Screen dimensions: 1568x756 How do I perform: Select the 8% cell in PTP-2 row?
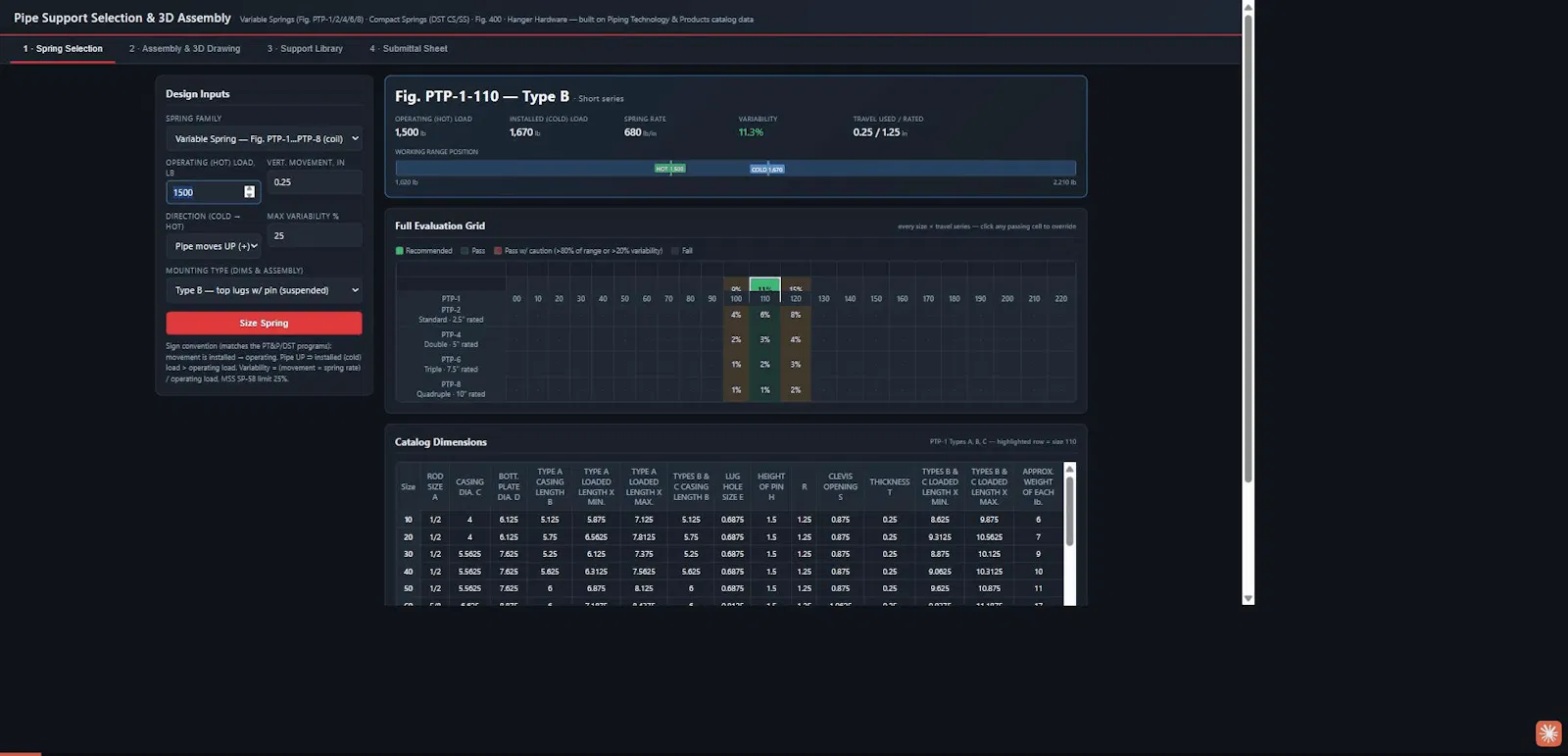coord(796,315)
